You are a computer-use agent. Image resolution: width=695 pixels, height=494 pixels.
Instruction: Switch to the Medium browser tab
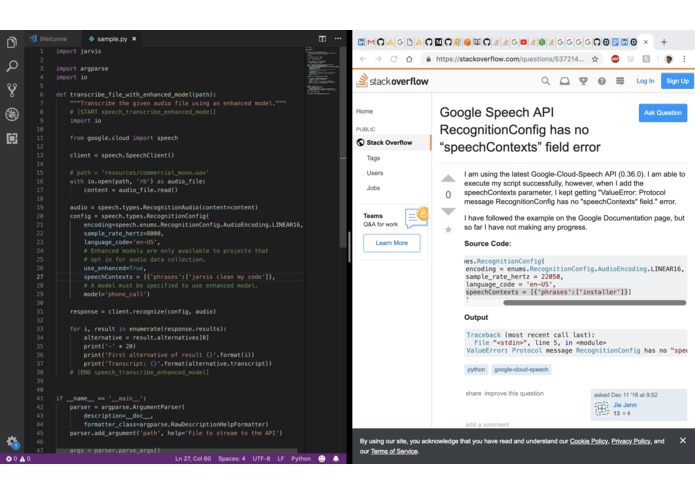tap(438, 42)
